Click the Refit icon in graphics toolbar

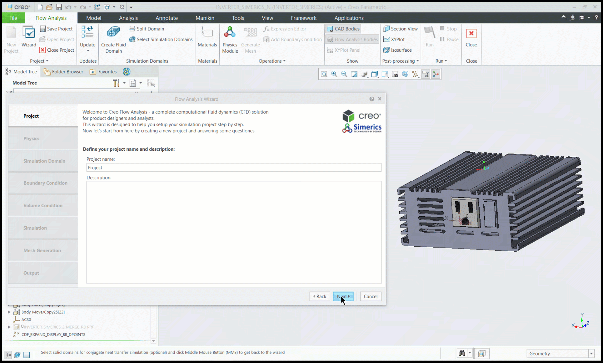point(324,74)
